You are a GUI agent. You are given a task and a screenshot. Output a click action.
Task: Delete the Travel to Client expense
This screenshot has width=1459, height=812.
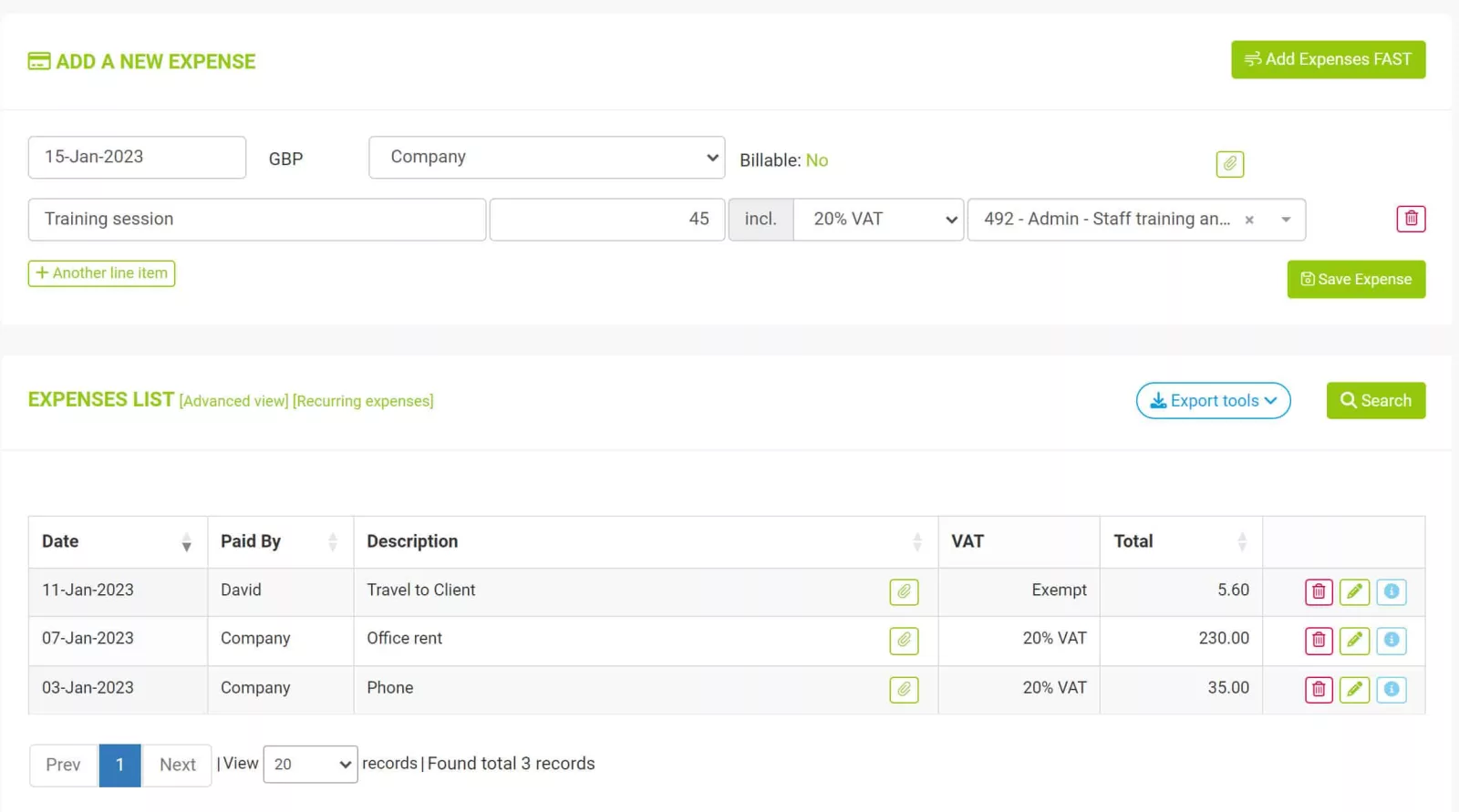(1319, 591)
